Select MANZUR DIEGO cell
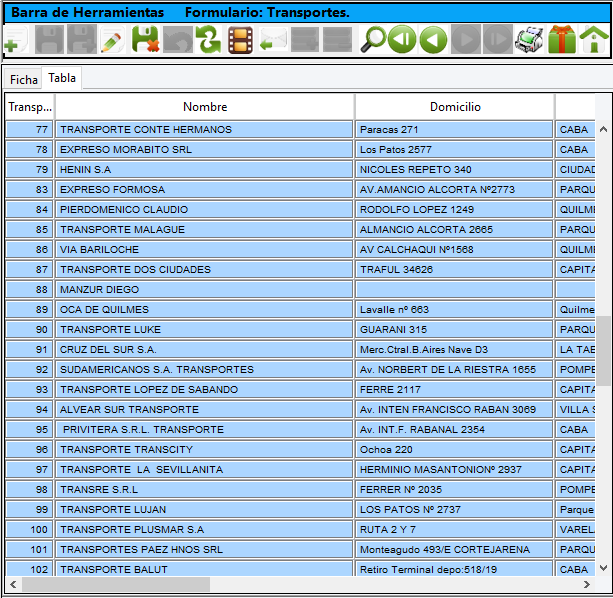 204,289
